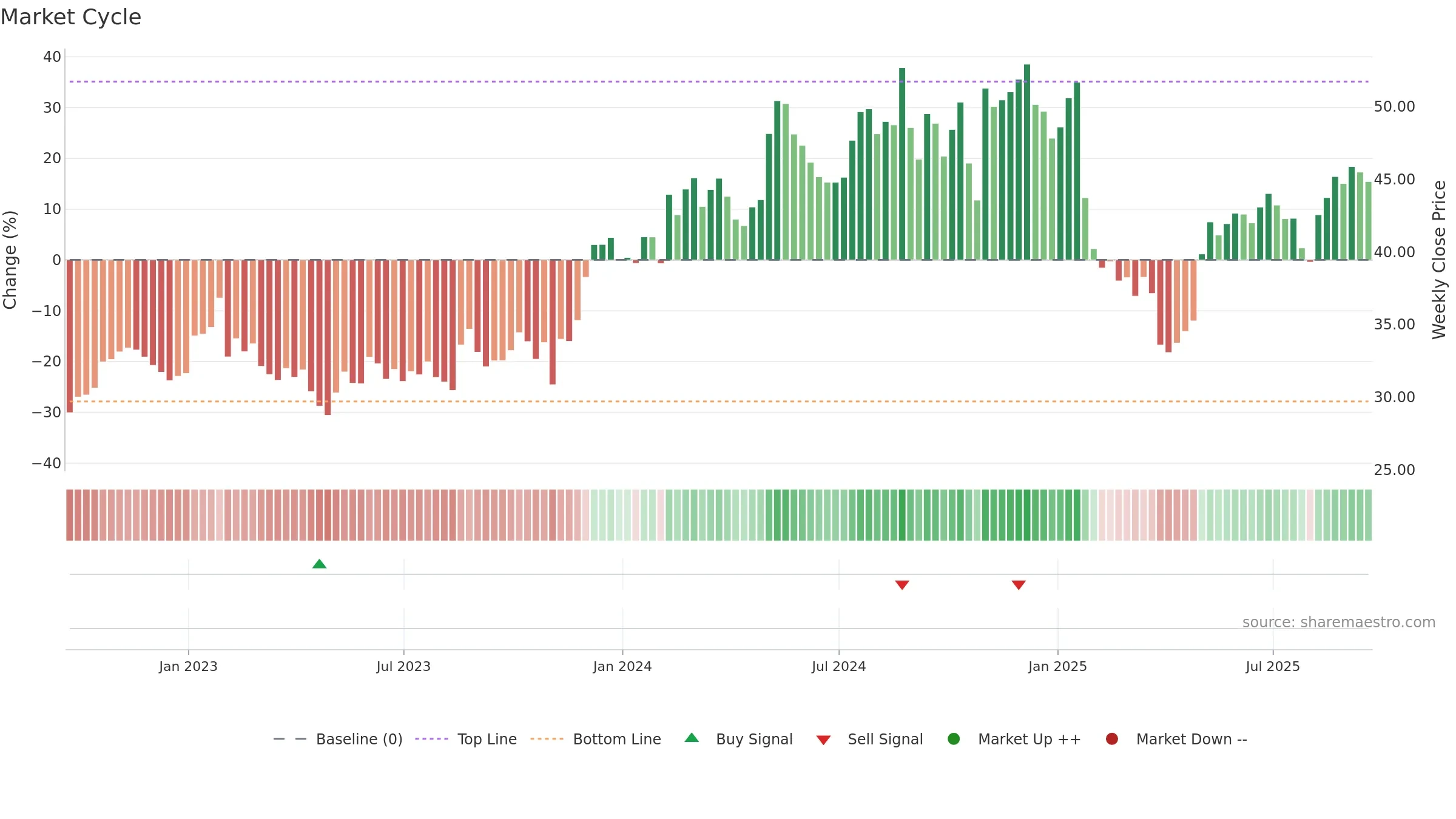The image size is (1456, 819).
Task: Click the second red Sell Signal marker near Dec 2024
Action: click(1019, 585)
